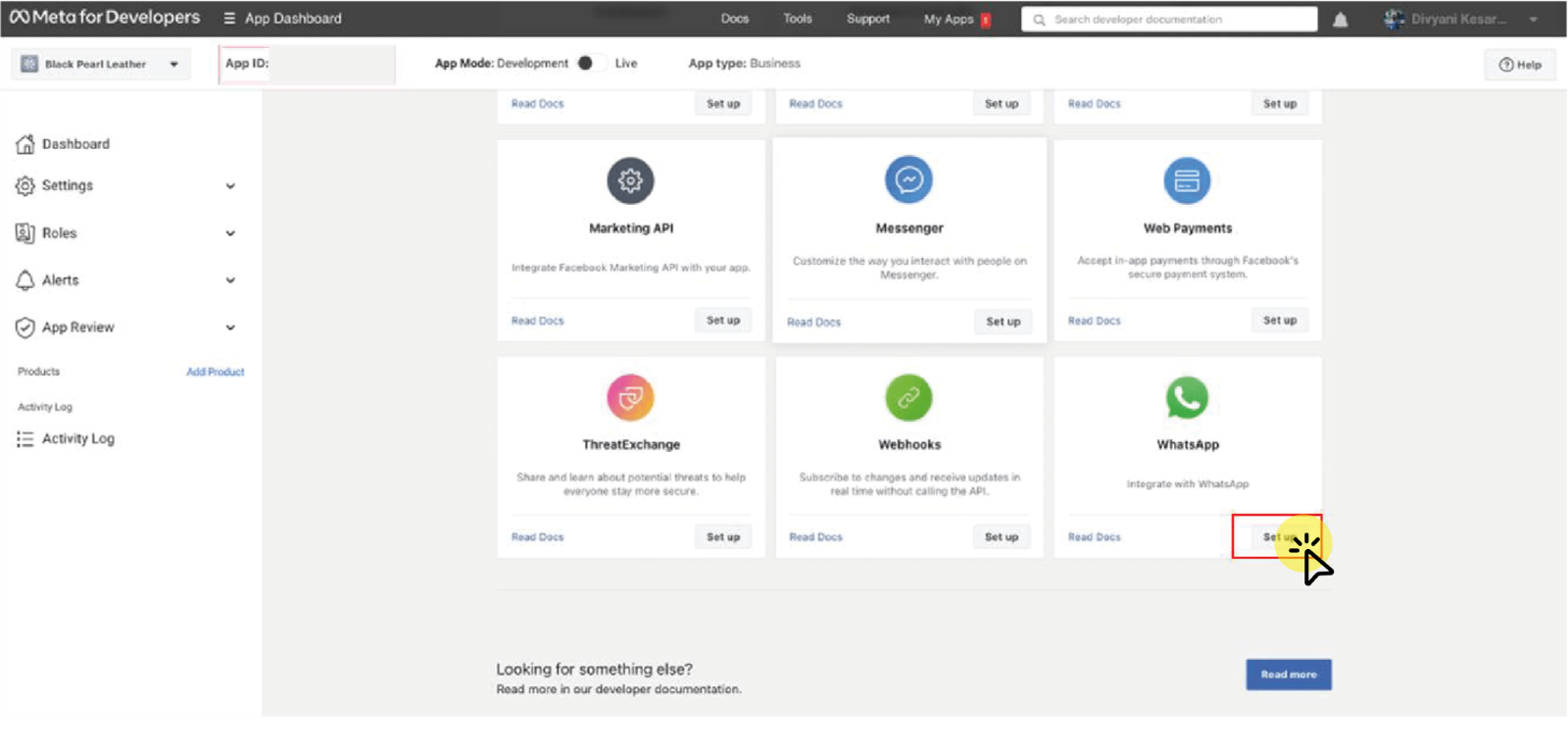This screenshot has width=1568, height=755.
Task: Click the Webhooks link icon
Action: (908, 397)
